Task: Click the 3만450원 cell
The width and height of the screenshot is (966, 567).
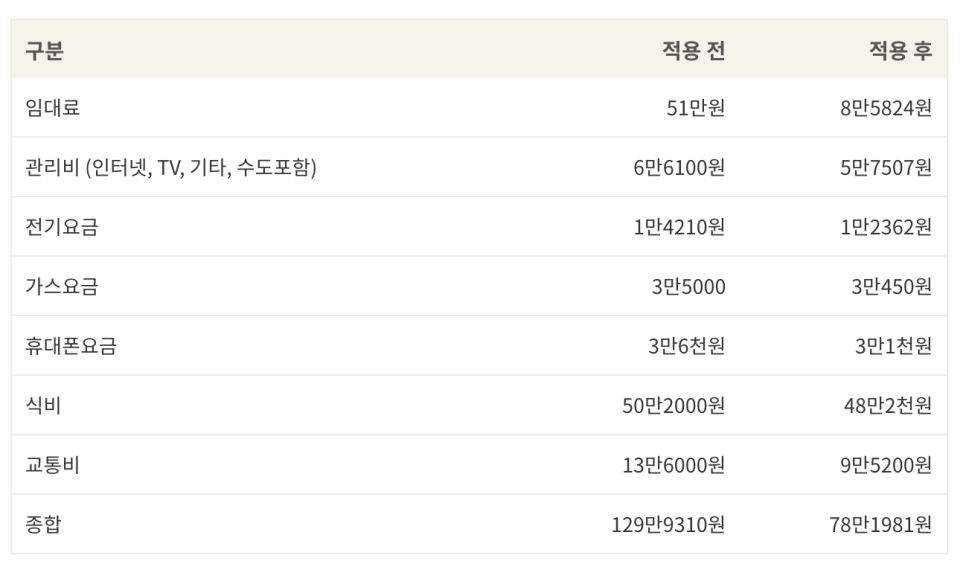Action: pyautogui.click(x=891, y=287)
